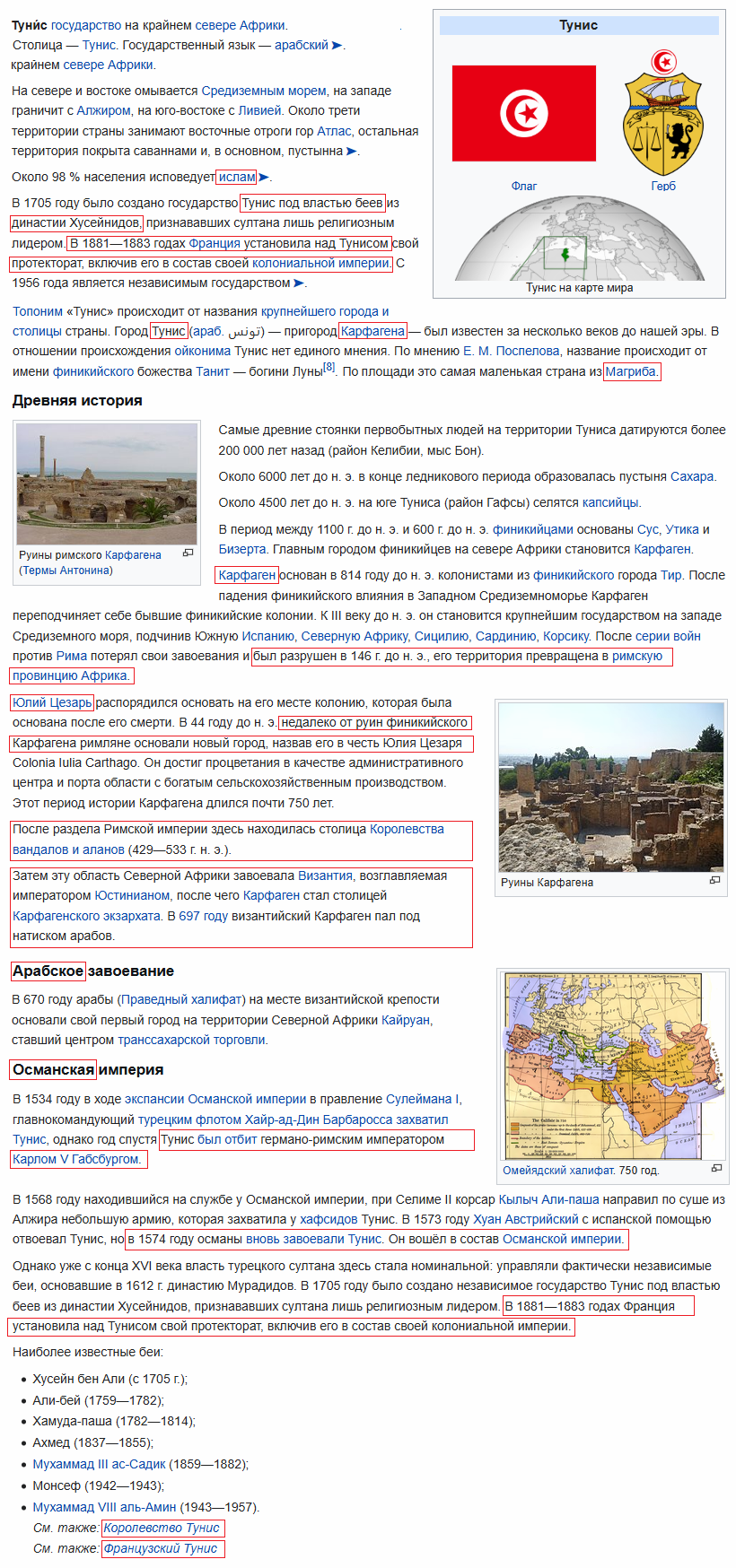Click the arrow icon after 'ислам'
The width and height of the screenshot is (736, 1568).
(264, 177)
